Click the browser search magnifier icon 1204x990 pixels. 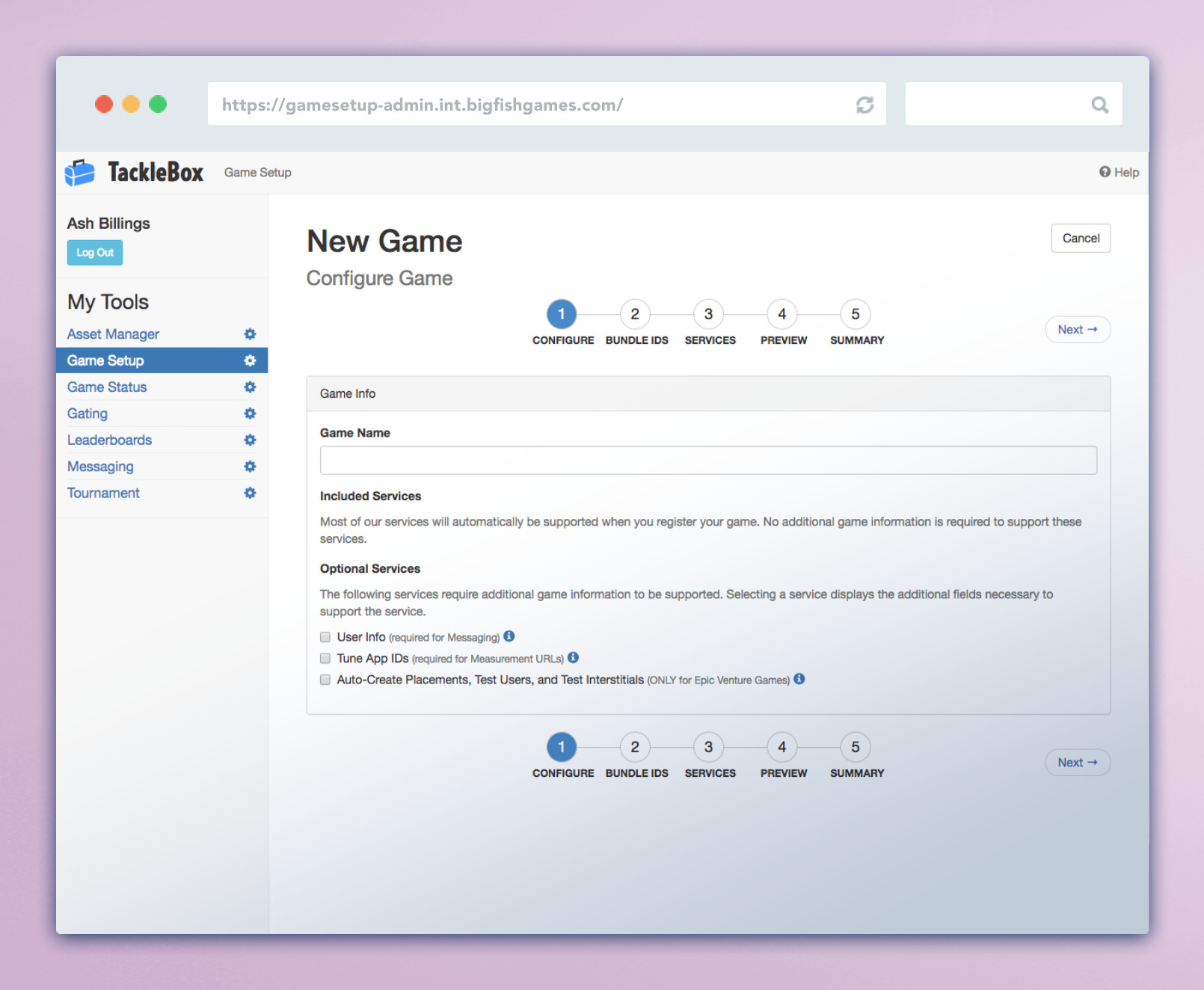1099,105
